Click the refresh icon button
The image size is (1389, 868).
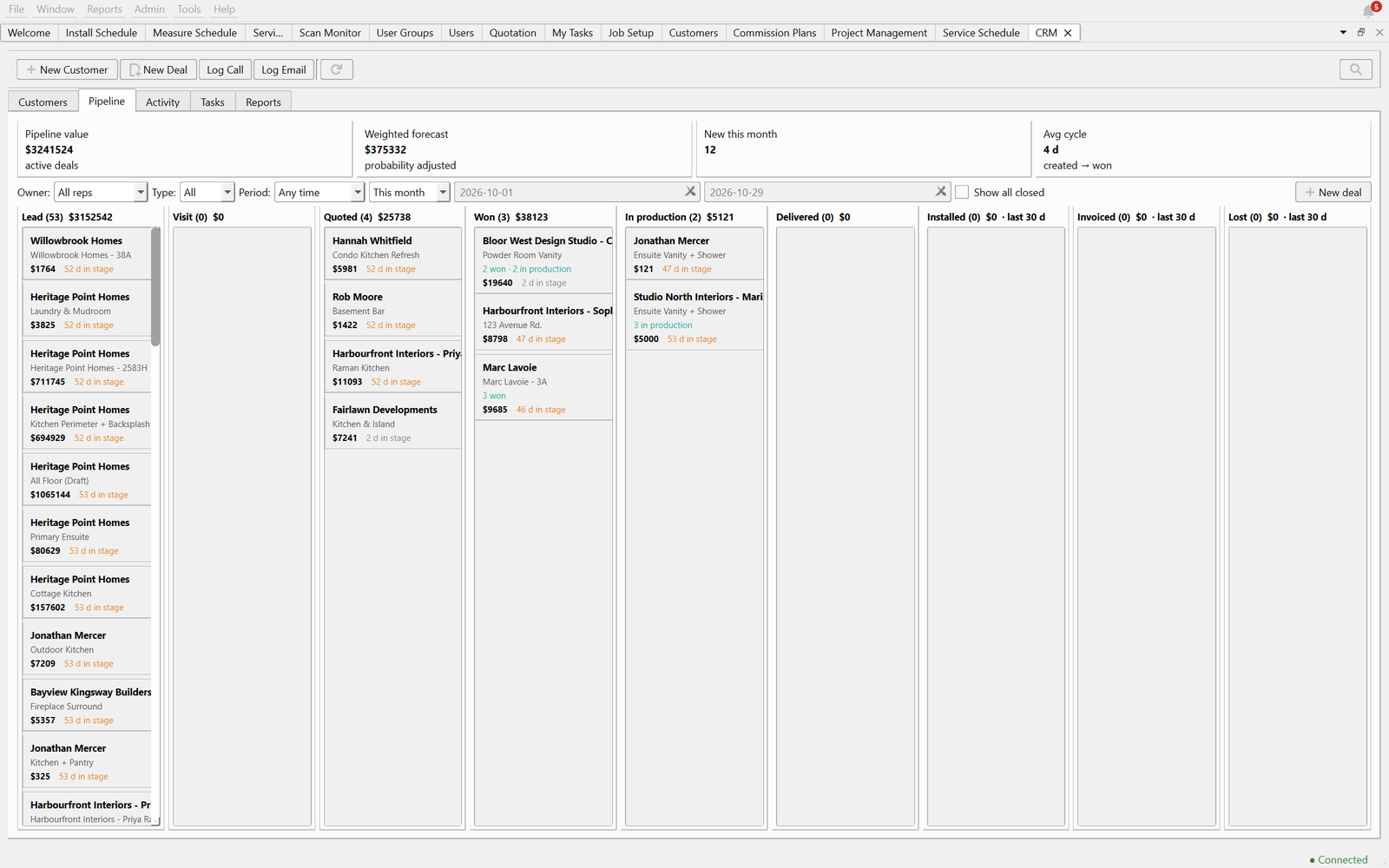pos(337,69)
